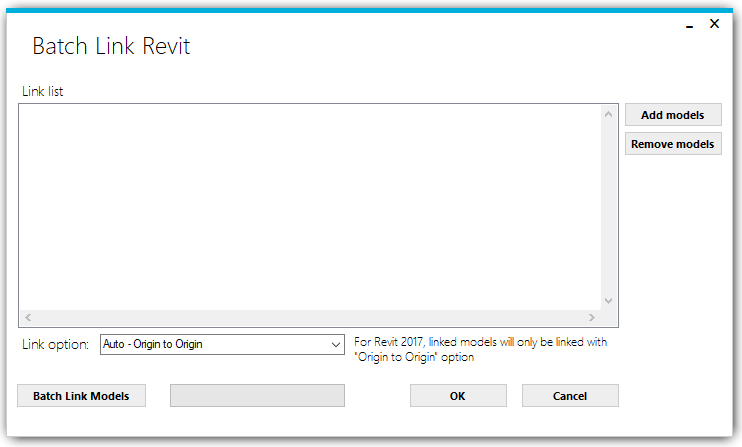
Task: Click the "Batch Link Revit" title text
Action: tap(111, 46)
